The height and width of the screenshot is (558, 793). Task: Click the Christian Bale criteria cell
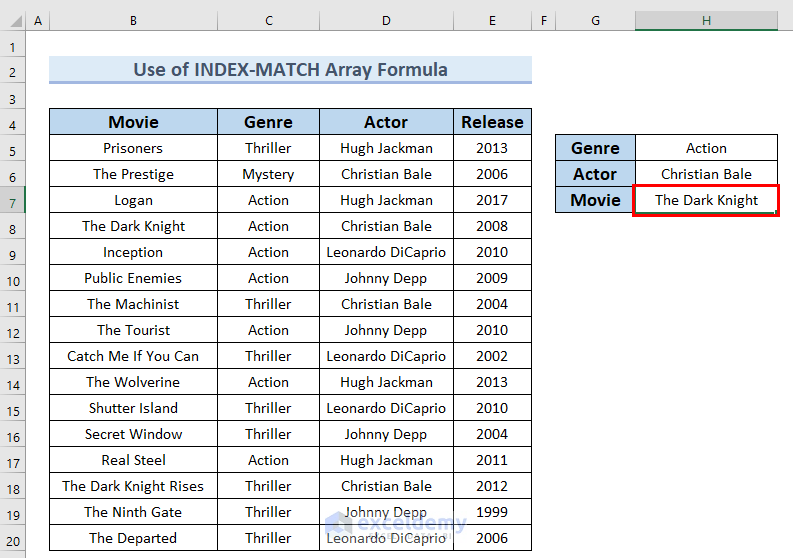706,174
